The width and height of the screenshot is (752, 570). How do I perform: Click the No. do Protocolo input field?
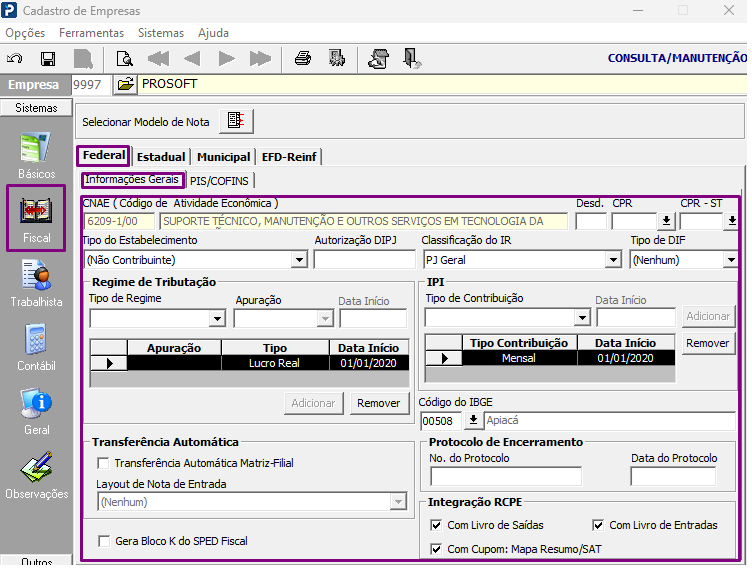pyautogui.click(x=506, y=477)
